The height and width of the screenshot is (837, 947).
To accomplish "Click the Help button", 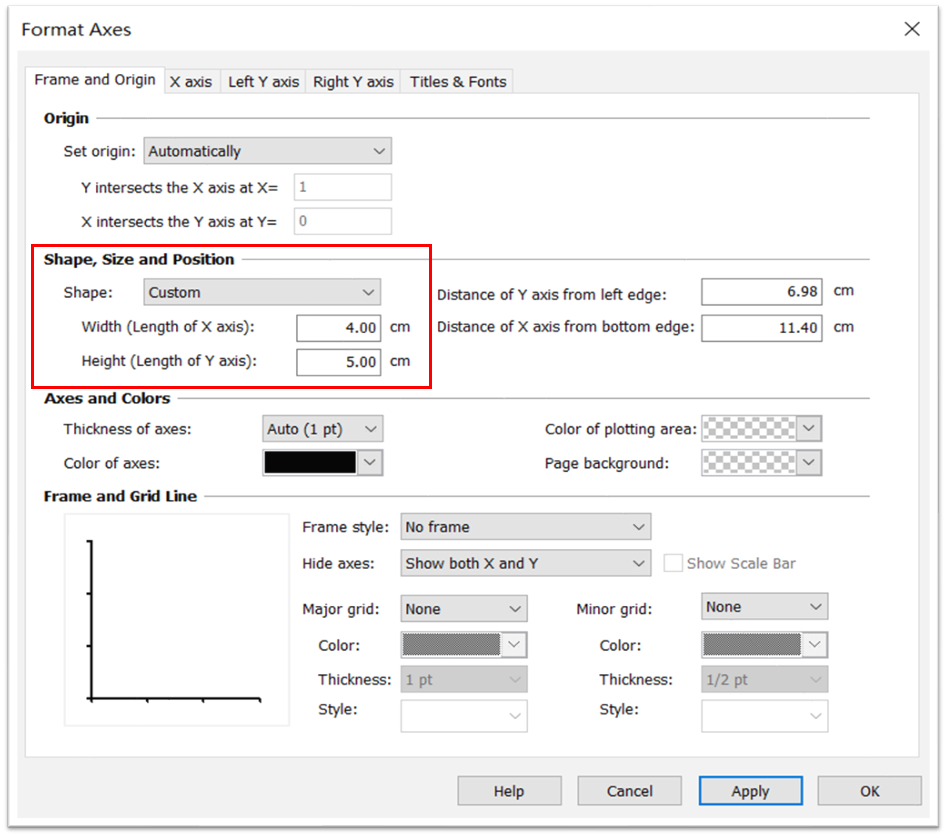I will point(509,791).
